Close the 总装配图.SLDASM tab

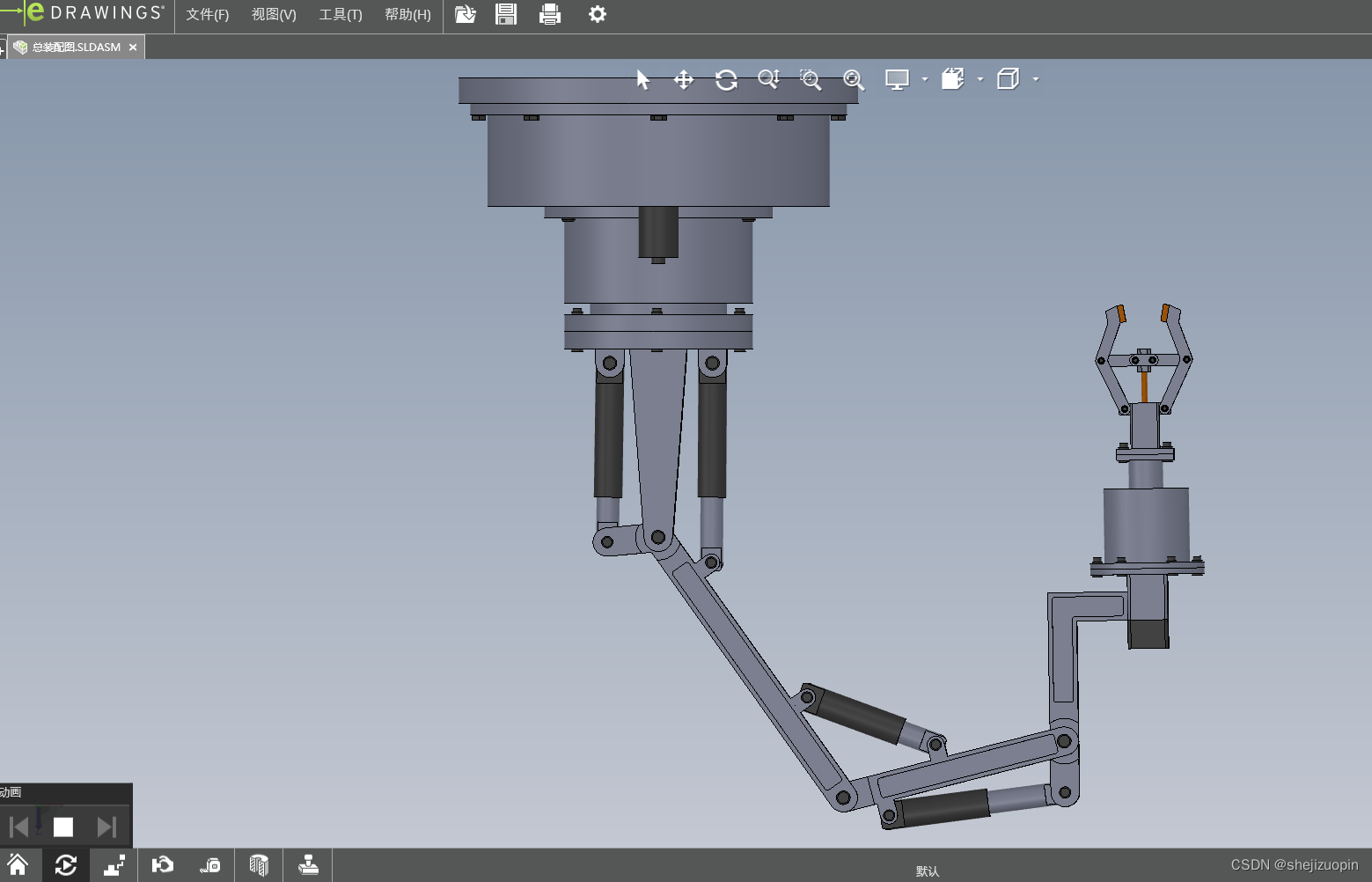(133, 48)
